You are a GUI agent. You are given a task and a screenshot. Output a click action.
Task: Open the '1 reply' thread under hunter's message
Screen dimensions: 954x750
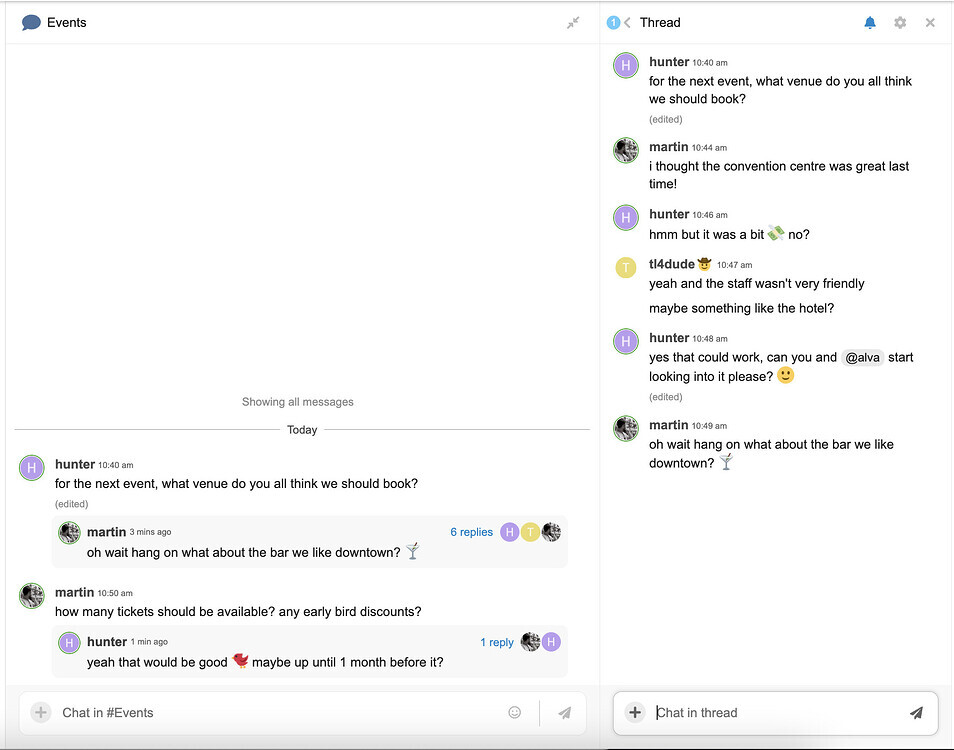point(497,642)
